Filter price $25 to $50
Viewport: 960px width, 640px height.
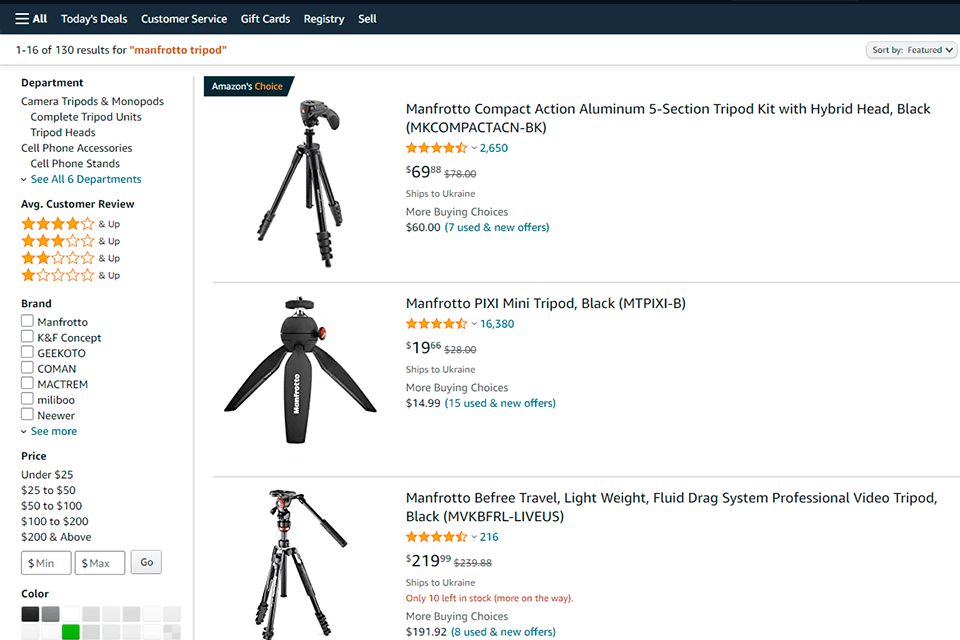[x=48, y=490]
